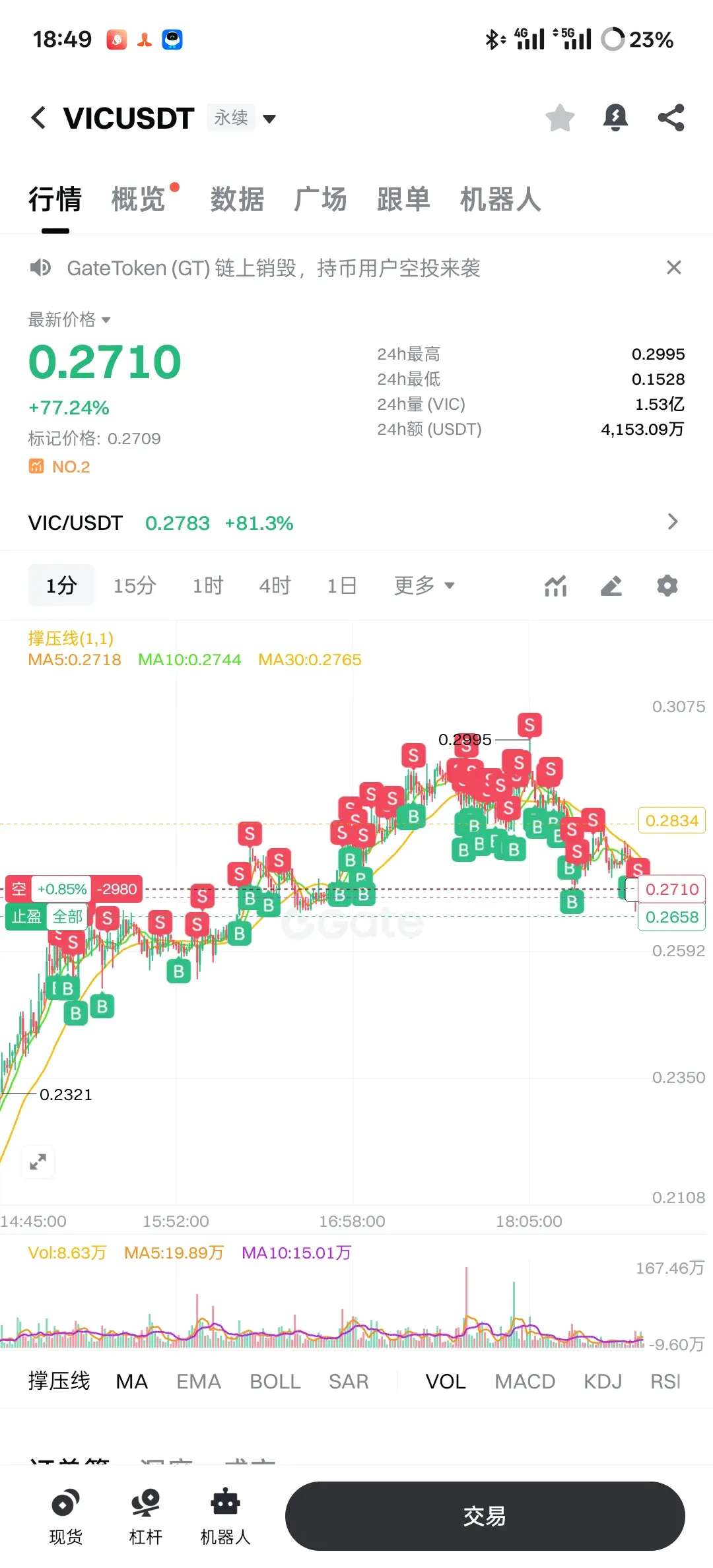Open chart settings gear

pyautogui.click(x=667, y=585)
